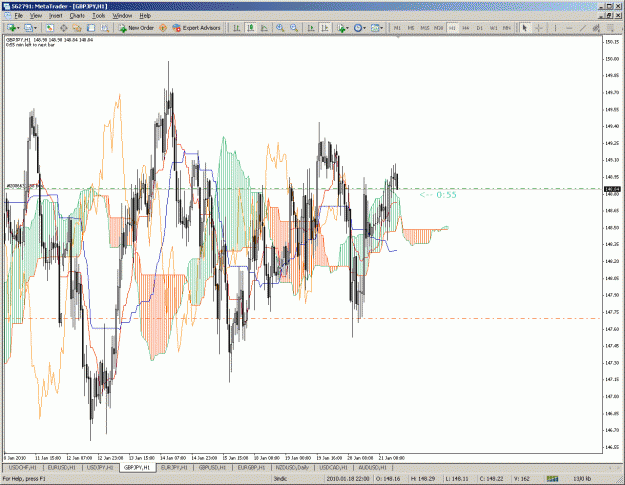
Task: Select the W1 timeframe
Action: pyautogui.click(x=493, y=28)
